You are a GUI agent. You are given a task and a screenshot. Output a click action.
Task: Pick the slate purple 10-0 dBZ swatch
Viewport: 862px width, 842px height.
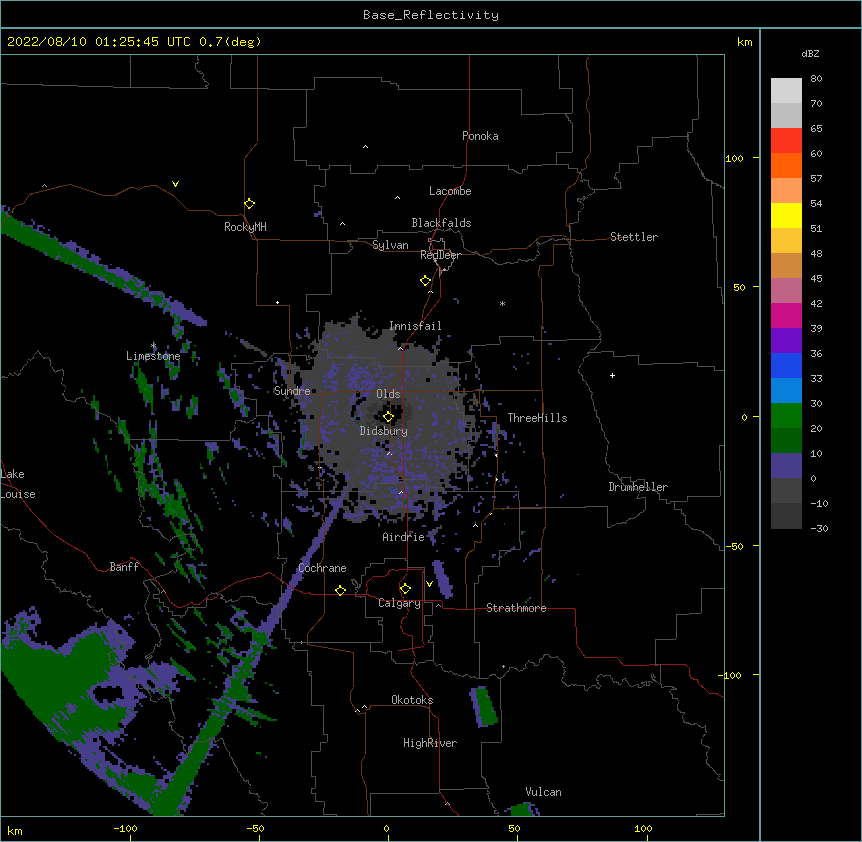(x=786, y=466)
